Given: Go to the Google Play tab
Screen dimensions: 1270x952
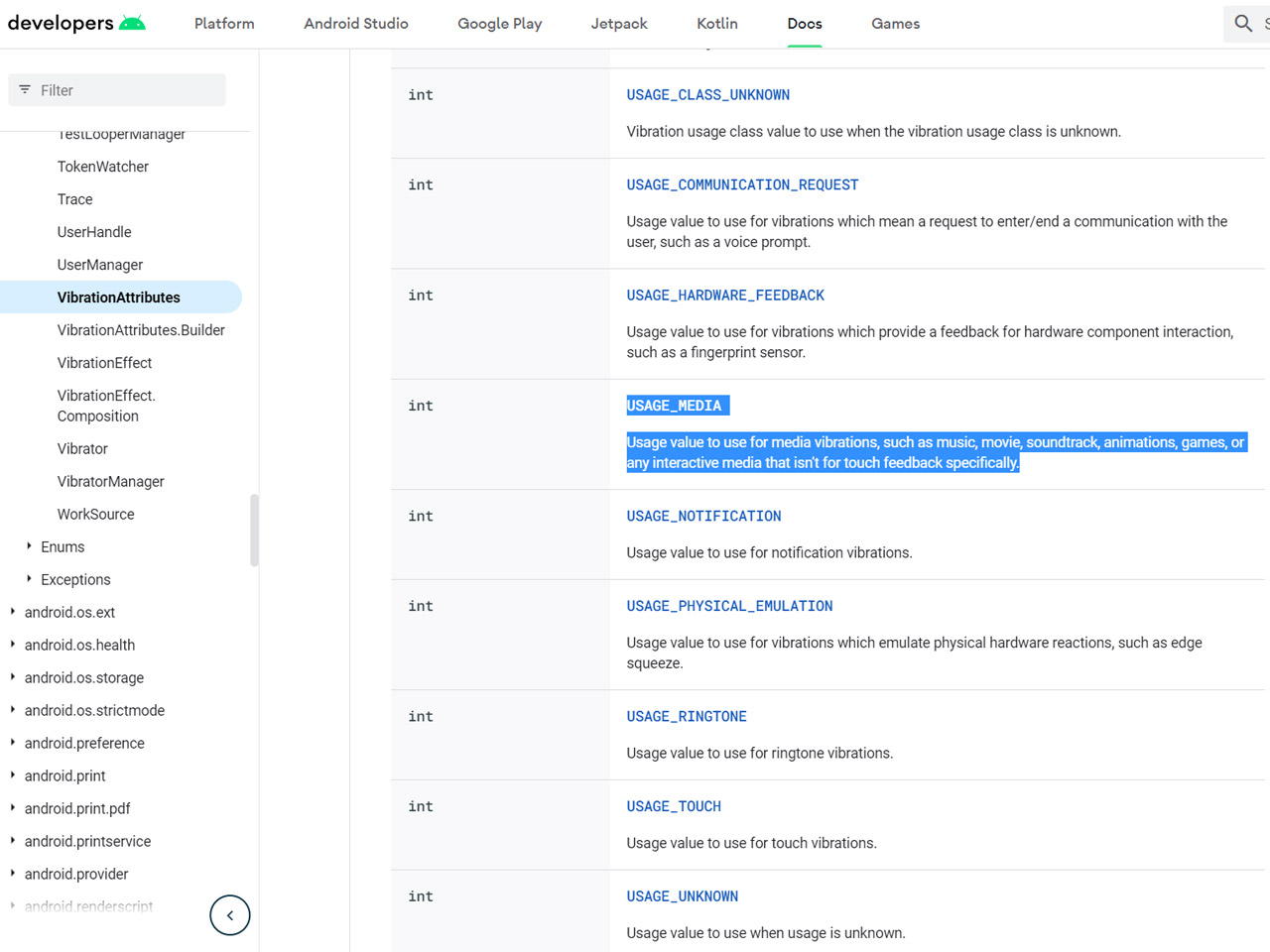Looking at the screenshot, I should coord(499,24).
